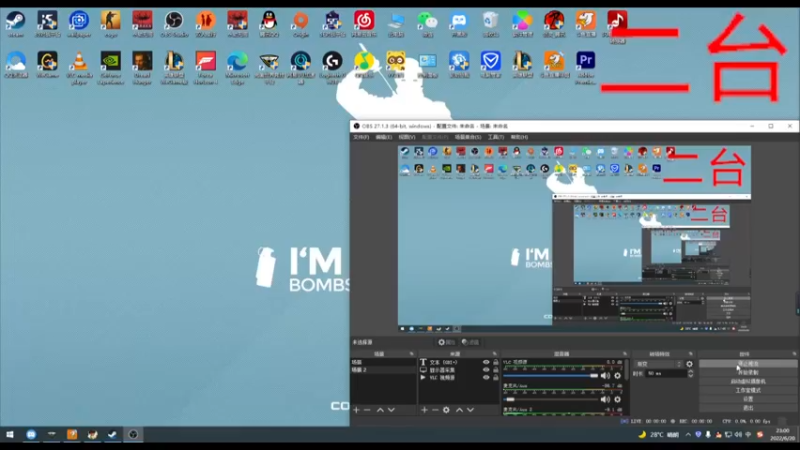Click the 退出 exit button

click(x=747, y=408)
